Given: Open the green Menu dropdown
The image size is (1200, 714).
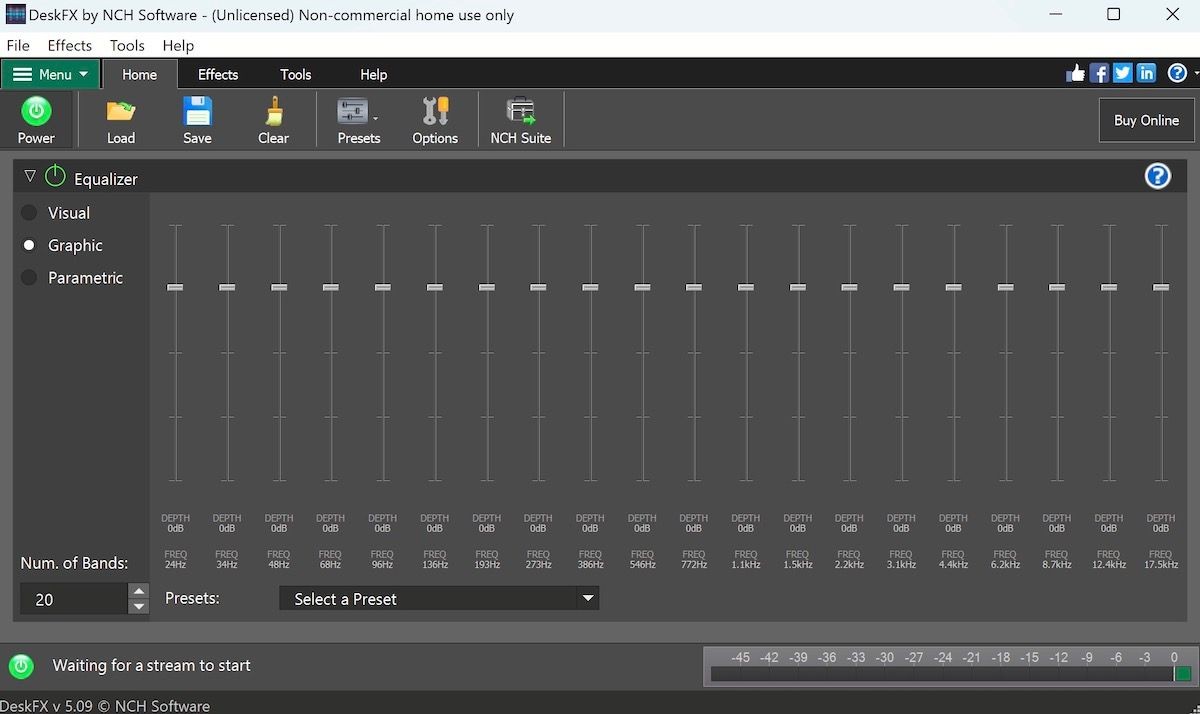Looking at the screenshot, I should click(49, 74).
